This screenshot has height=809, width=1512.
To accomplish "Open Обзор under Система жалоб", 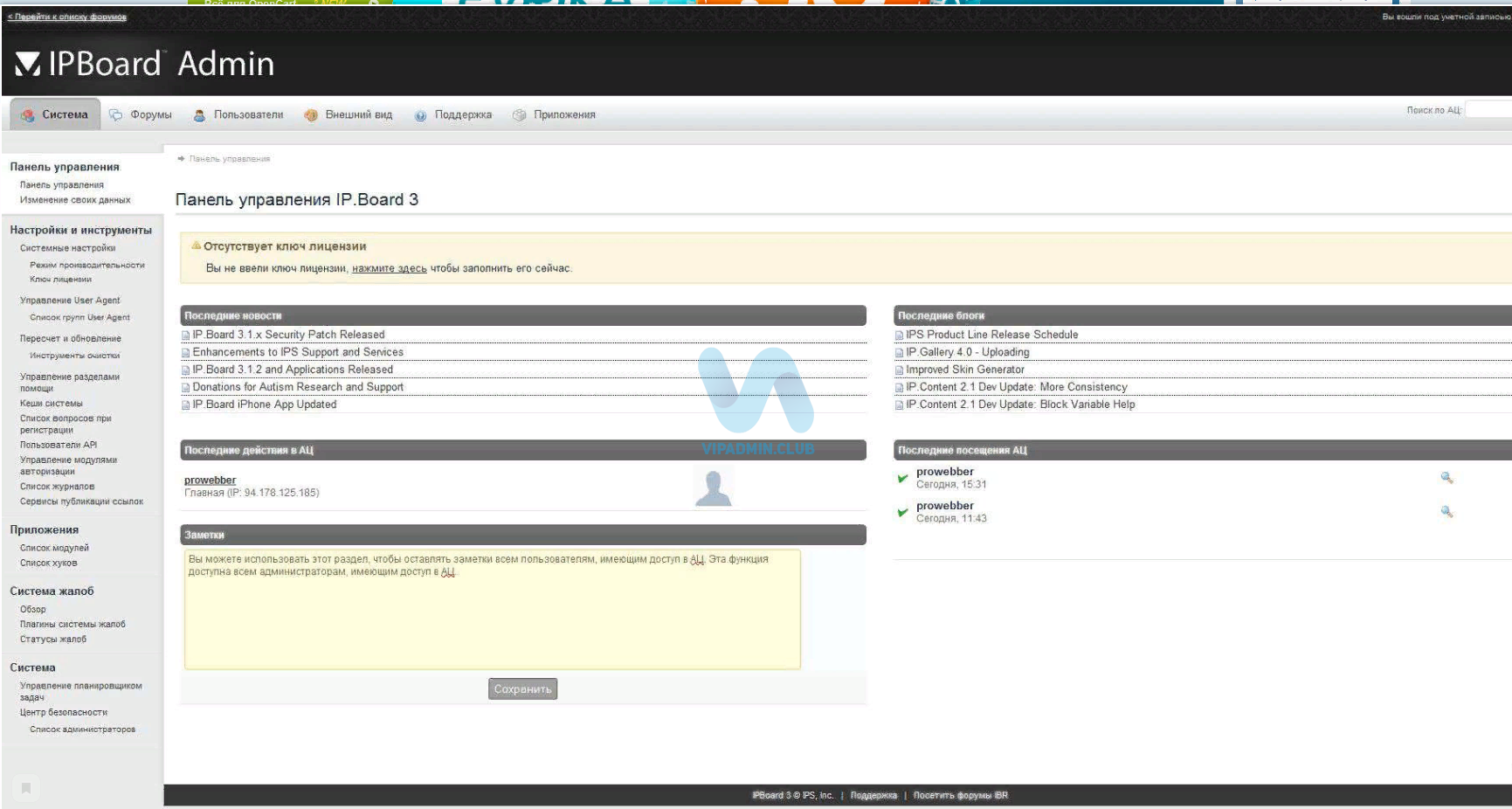I will click(33, 610).
